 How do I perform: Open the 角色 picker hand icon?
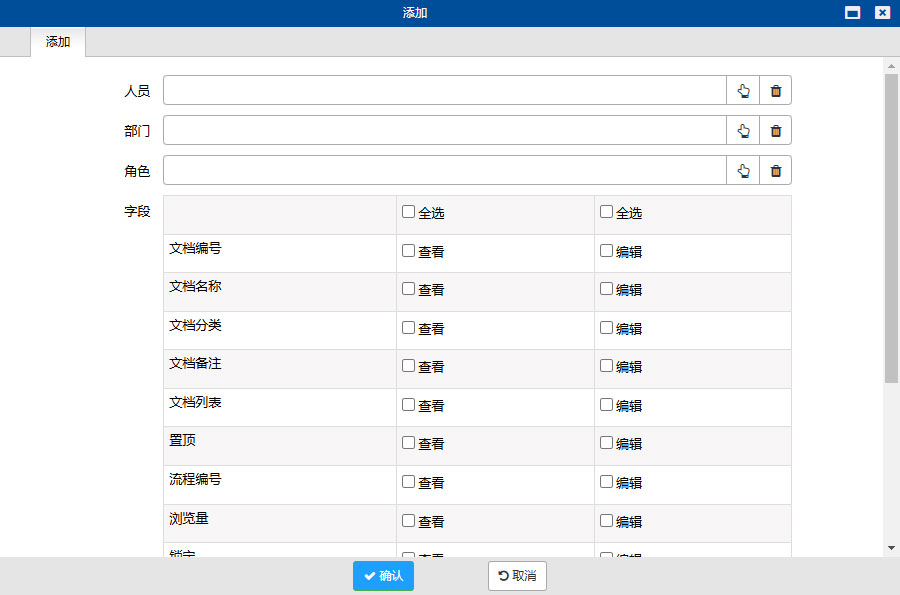[x=743, y=171]
